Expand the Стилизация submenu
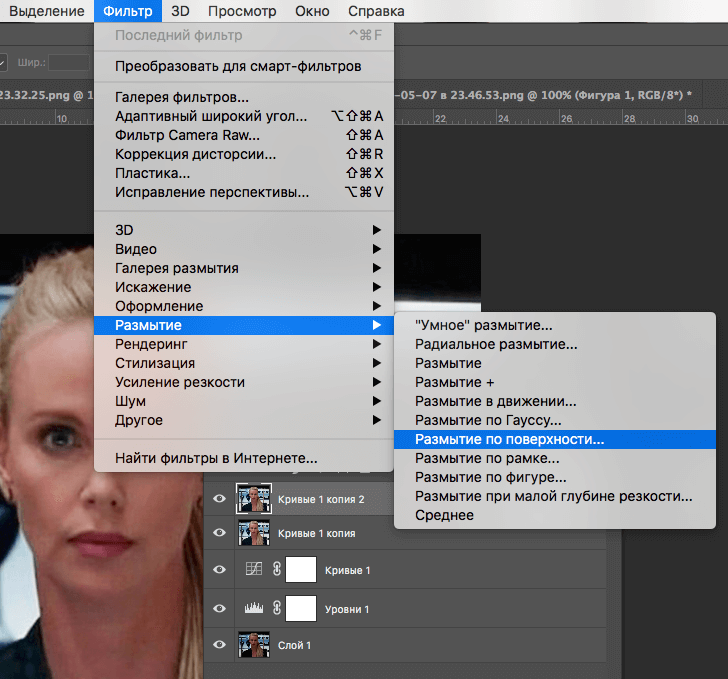This screenshot has width=728, height=679. [x=244, y=363]
